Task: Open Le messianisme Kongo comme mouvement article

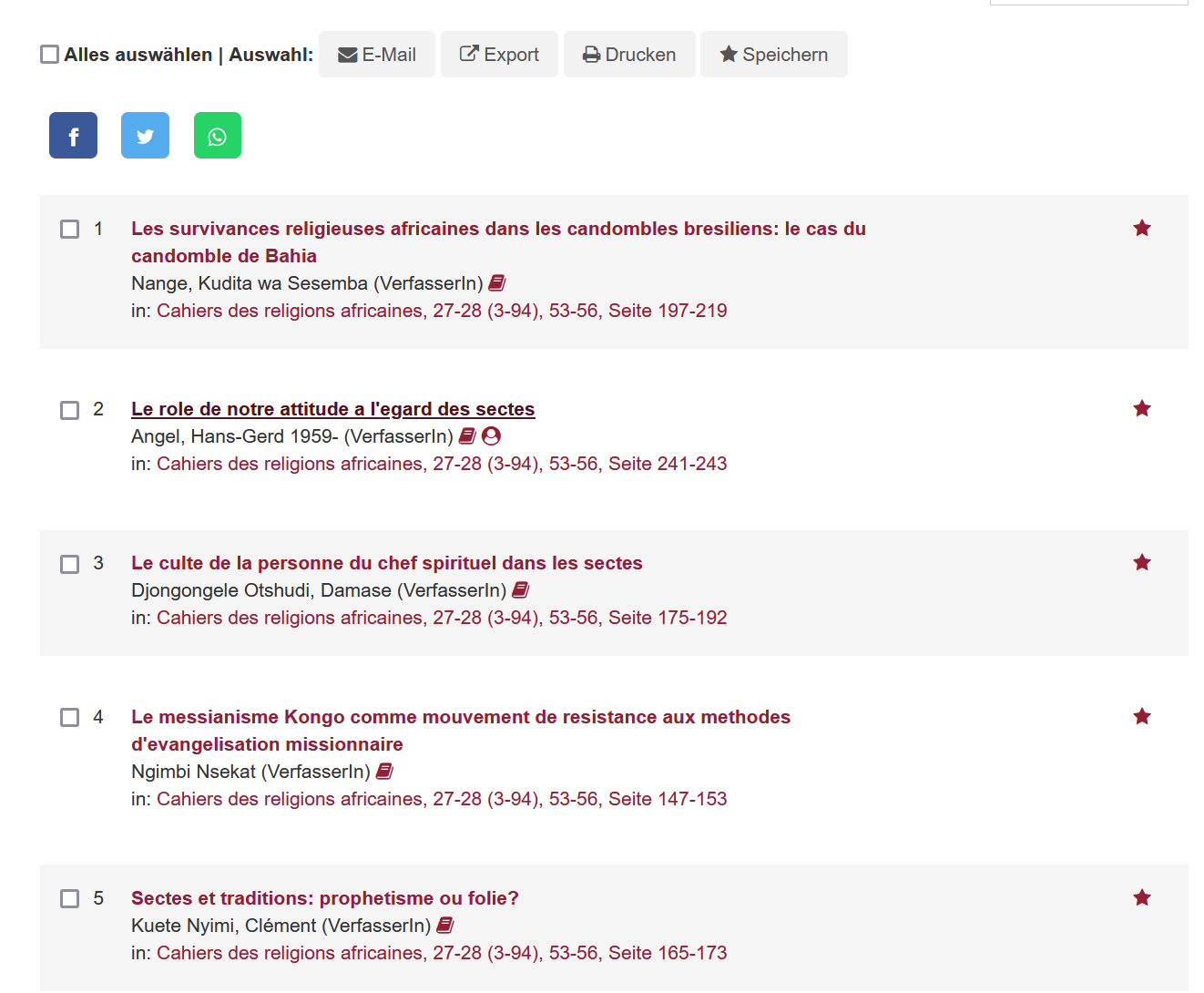Action: [x=461, y=731]
